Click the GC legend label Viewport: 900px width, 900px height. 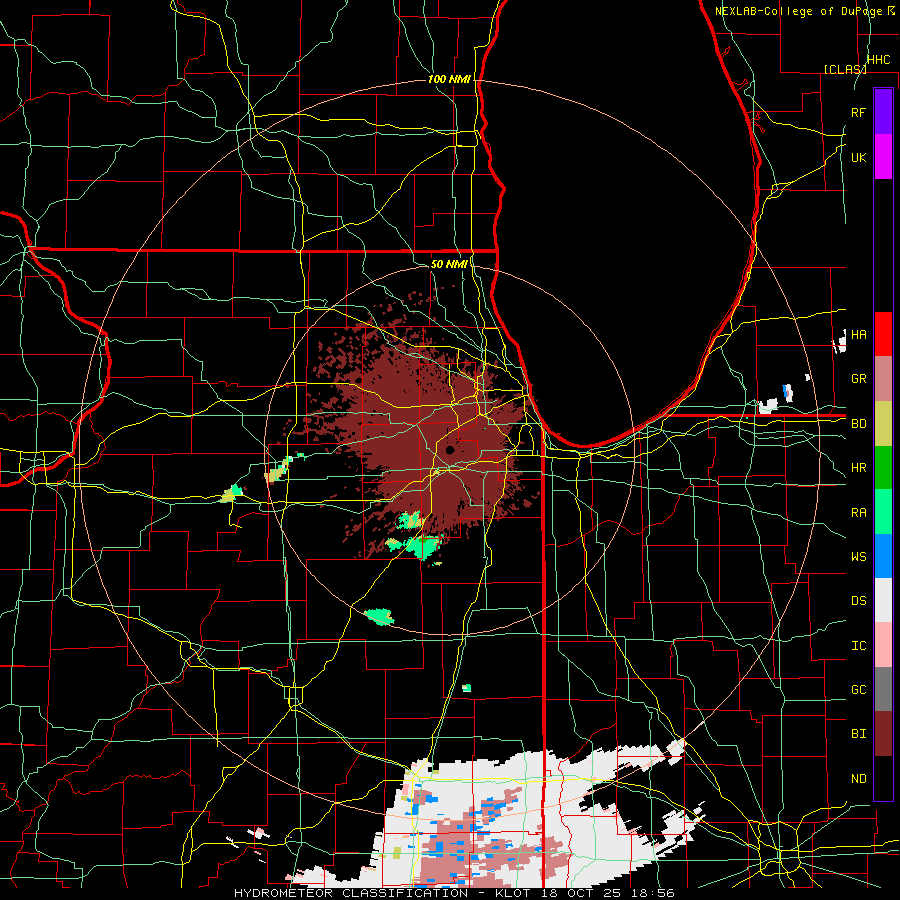click(x=858, y=690)
